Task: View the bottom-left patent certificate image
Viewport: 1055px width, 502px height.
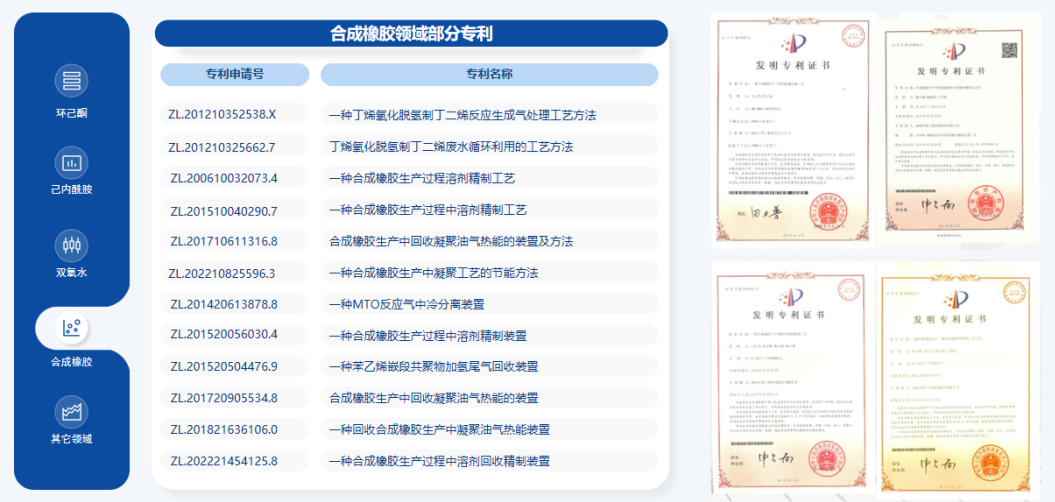Action: pos(793,376)
